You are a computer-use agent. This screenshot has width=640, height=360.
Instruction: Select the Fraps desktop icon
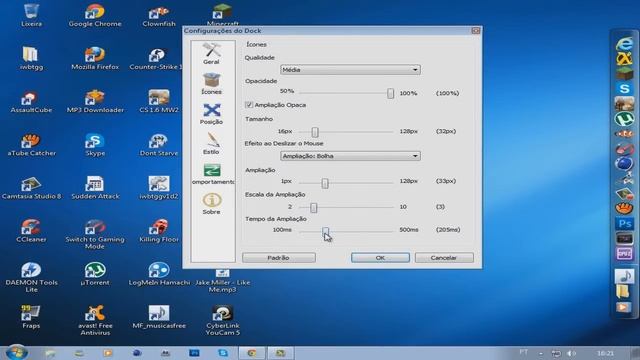pyautogui.click(x=31, y=318)
